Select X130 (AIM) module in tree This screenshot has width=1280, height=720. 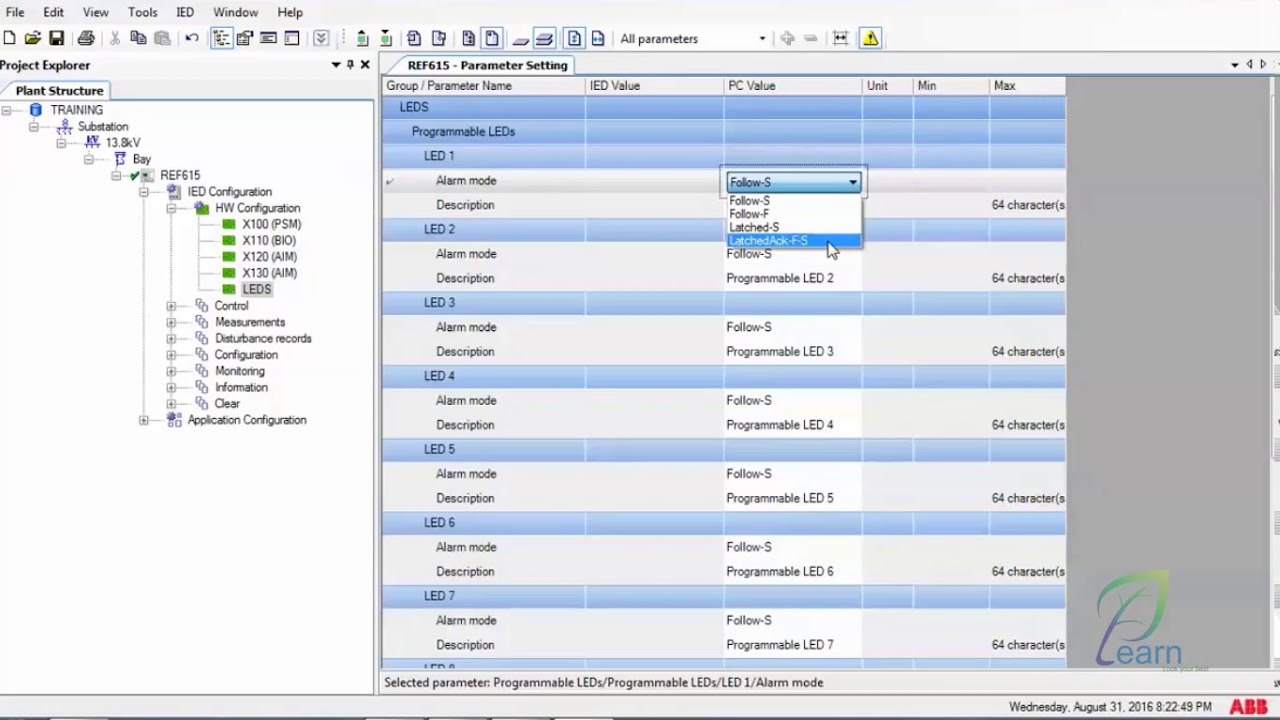tap(269, 273)
